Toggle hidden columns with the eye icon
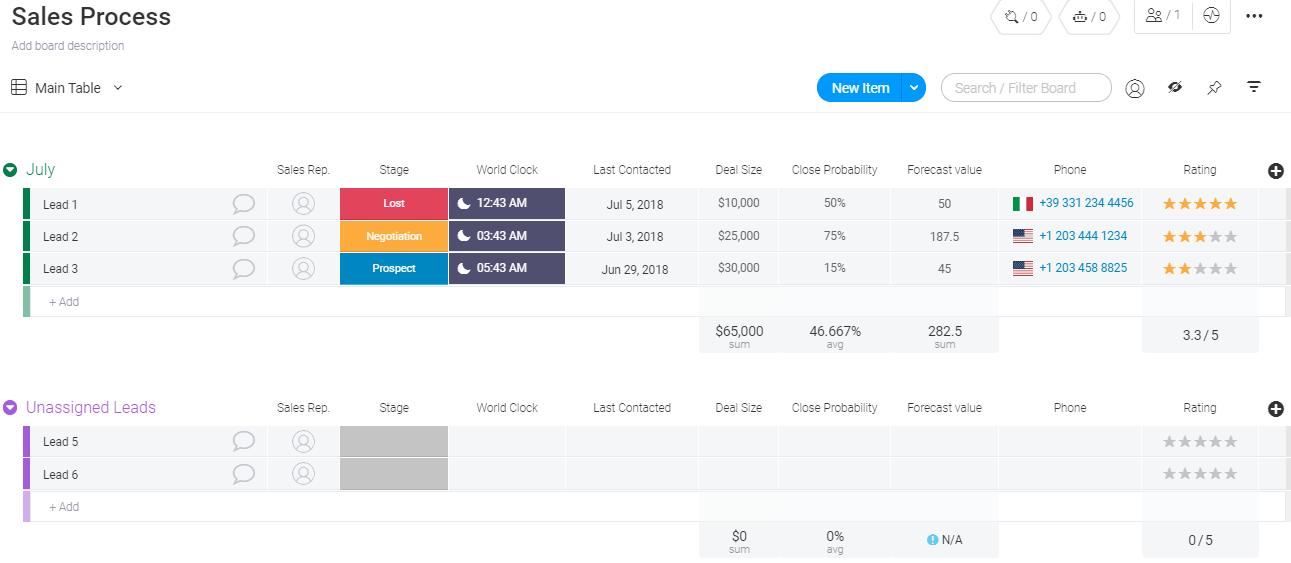 [x=1175, y=88]
